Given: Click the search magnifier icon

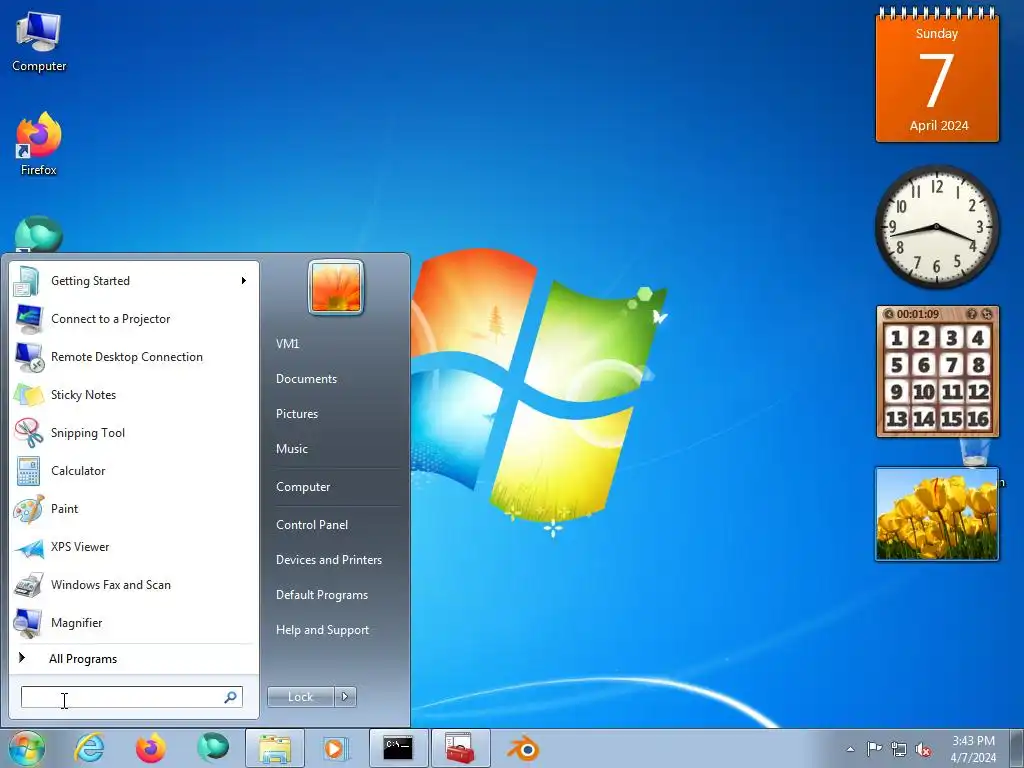Looking at the screenshot, I should pos(231,697).
